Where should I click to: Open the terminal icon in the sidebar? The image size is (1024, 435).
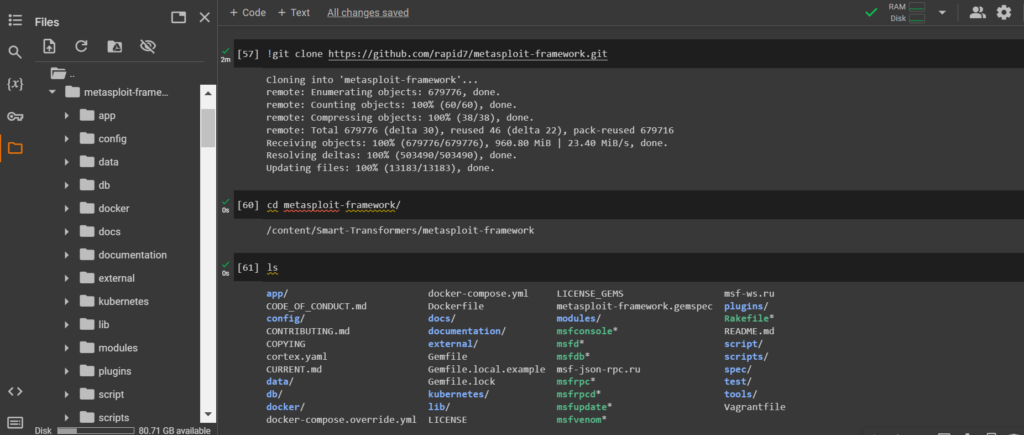tap(14, 422)
